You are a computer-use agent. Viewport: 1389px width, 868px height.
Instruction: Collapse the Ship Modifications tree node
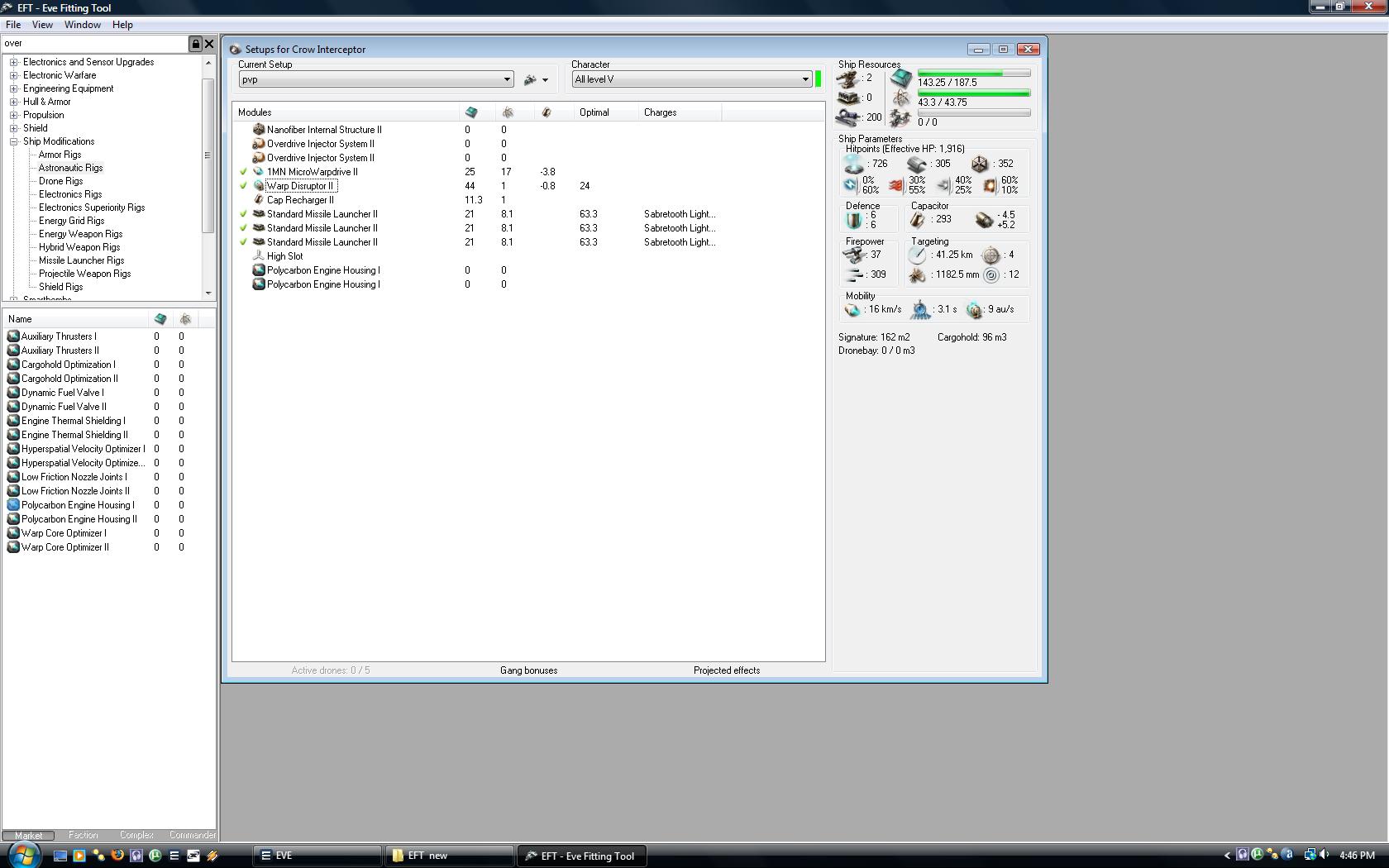pyautogui.click(x=14, y=141)
